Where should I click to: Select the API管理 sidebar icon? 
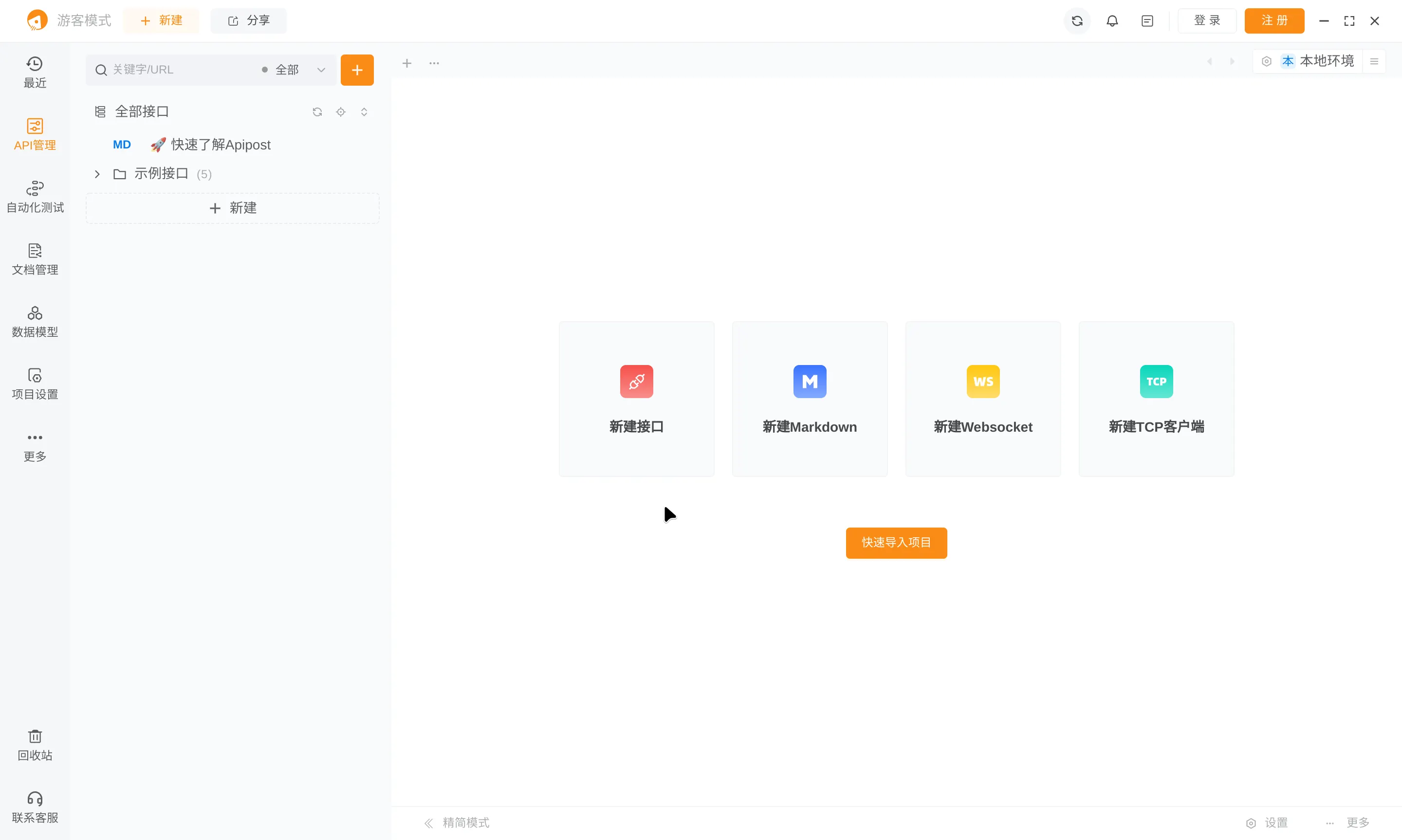35,134
